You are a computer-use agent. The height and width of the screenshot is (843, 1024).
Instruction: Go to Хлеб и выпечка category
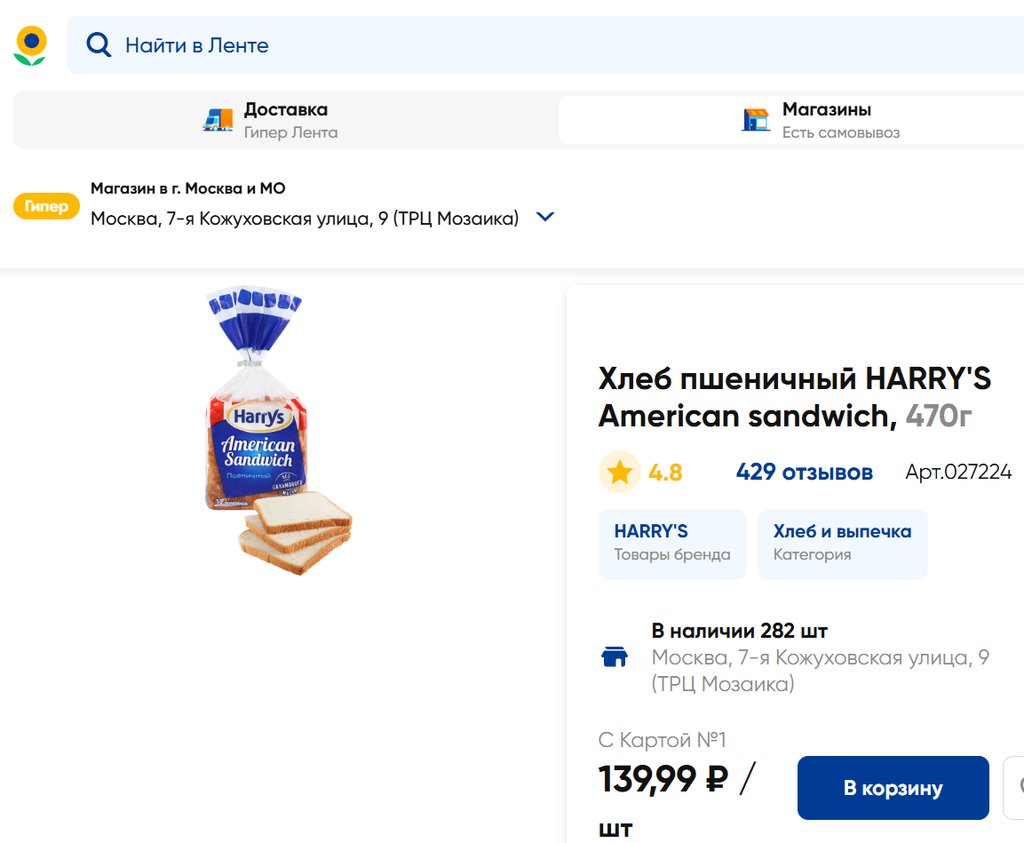point(842,543)
